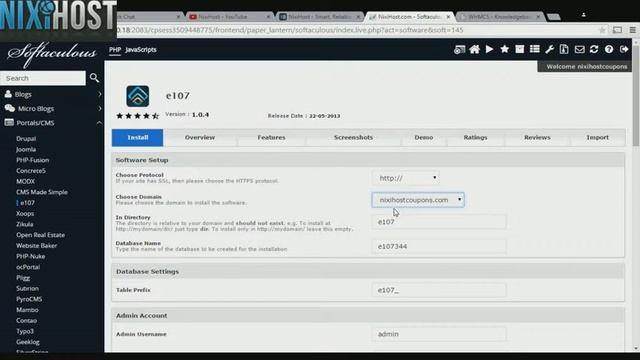Switch to the Features tab

click(x=271, y=138)
